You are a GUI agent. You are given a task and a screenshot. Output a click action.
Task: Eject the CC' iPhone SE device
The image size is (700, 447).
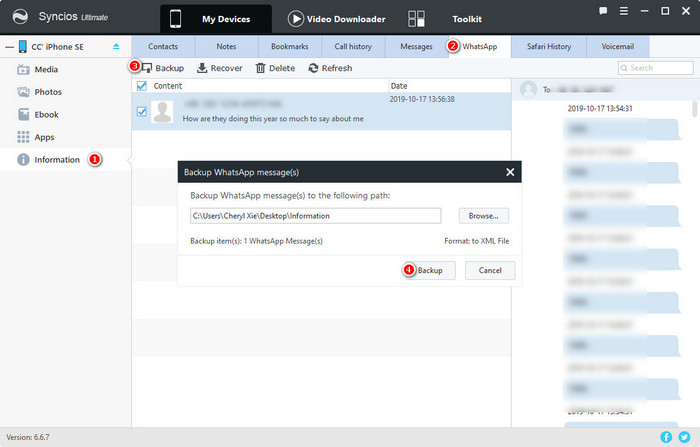coord(116,46)
